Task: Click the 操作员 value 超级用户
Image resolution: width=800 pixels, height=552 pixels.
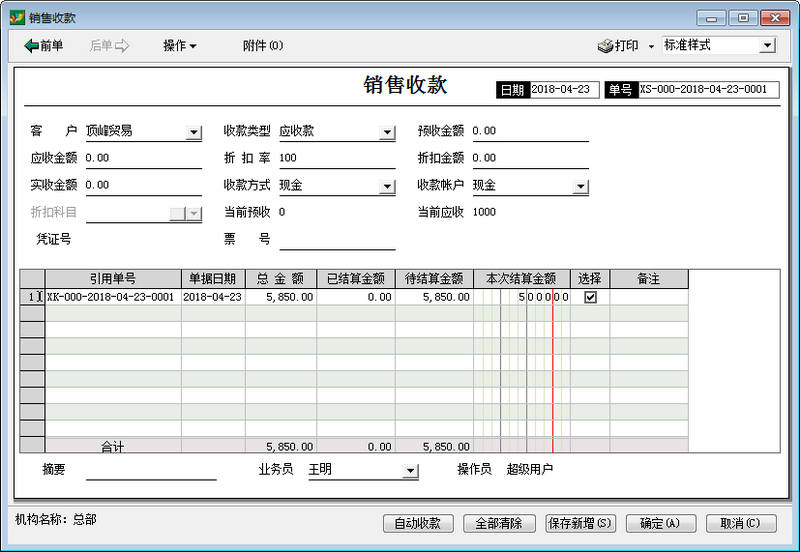Action: click(530, 469)
